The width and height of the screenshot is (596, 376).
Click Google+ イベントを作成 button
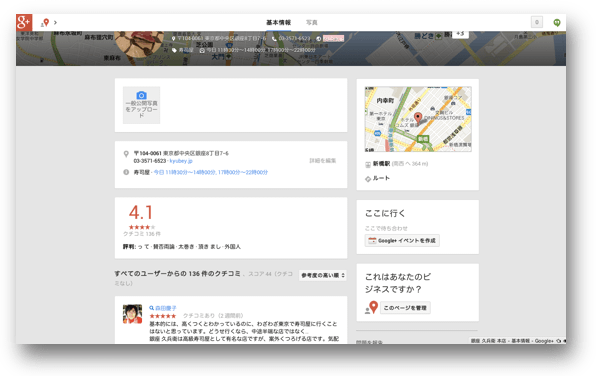click(x=403, y=241)
